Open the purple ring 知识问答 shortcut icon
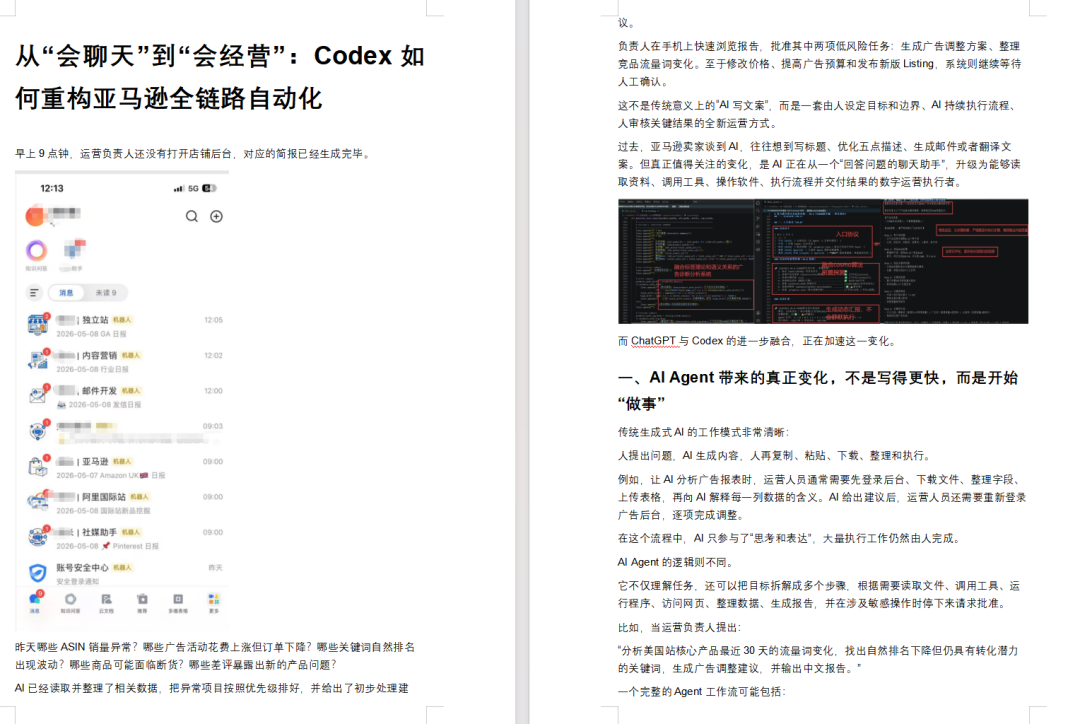 click(37, 250)
